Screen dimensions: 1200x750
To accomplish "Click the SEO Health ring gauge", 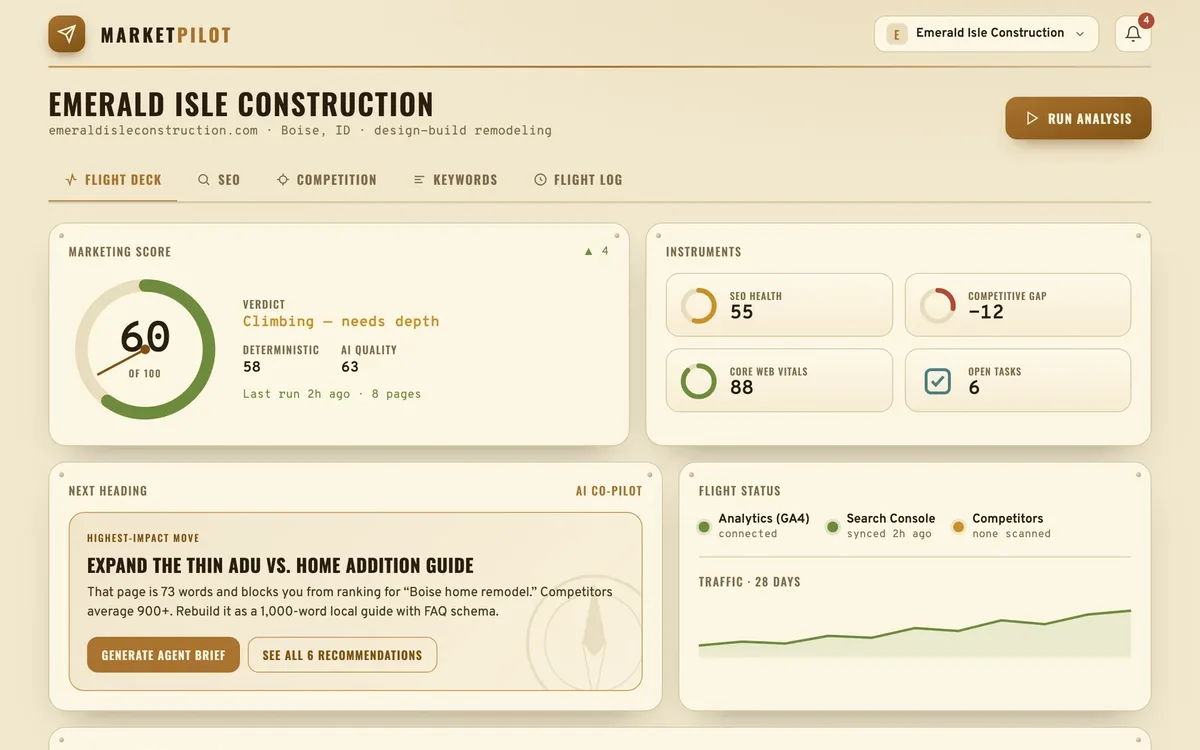I will click(x=698, y=305).
